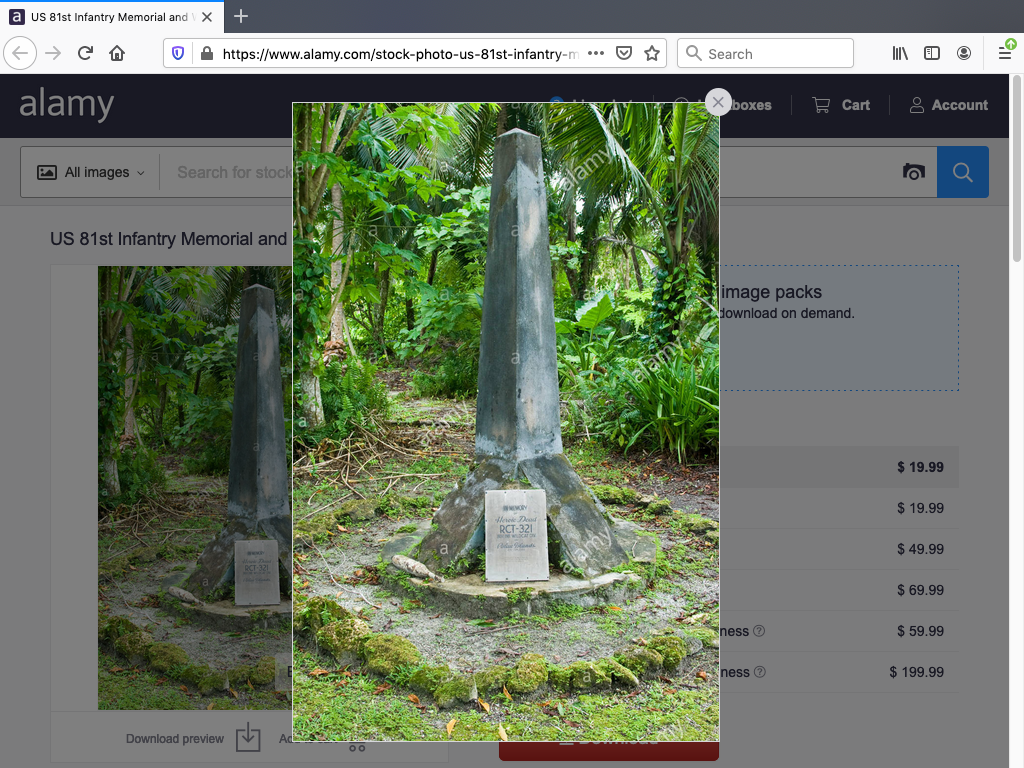Open page actions three-dot menu
Screen dimensions: 1024x768
(596, 54)
